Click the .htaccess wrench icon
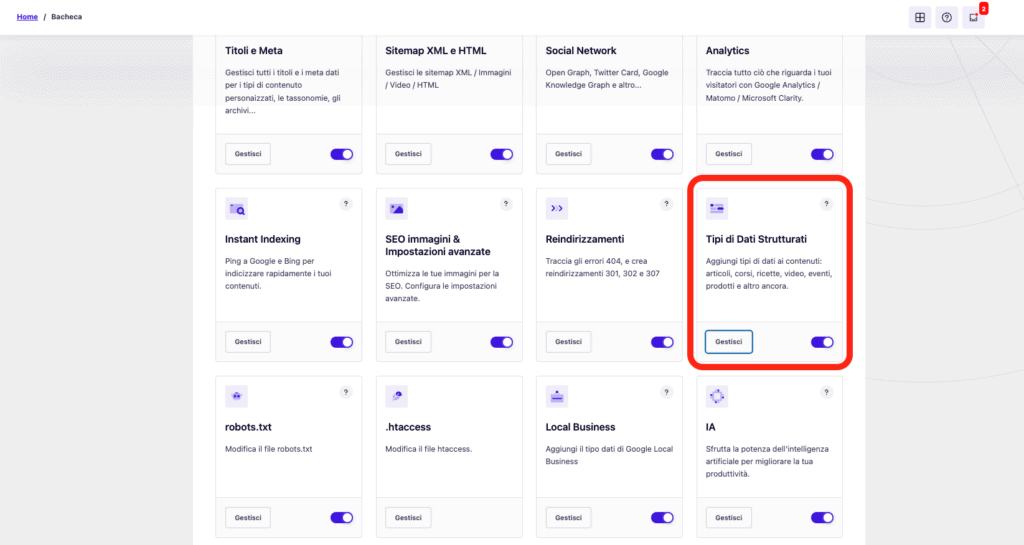1024x545 pixels. 396,396
